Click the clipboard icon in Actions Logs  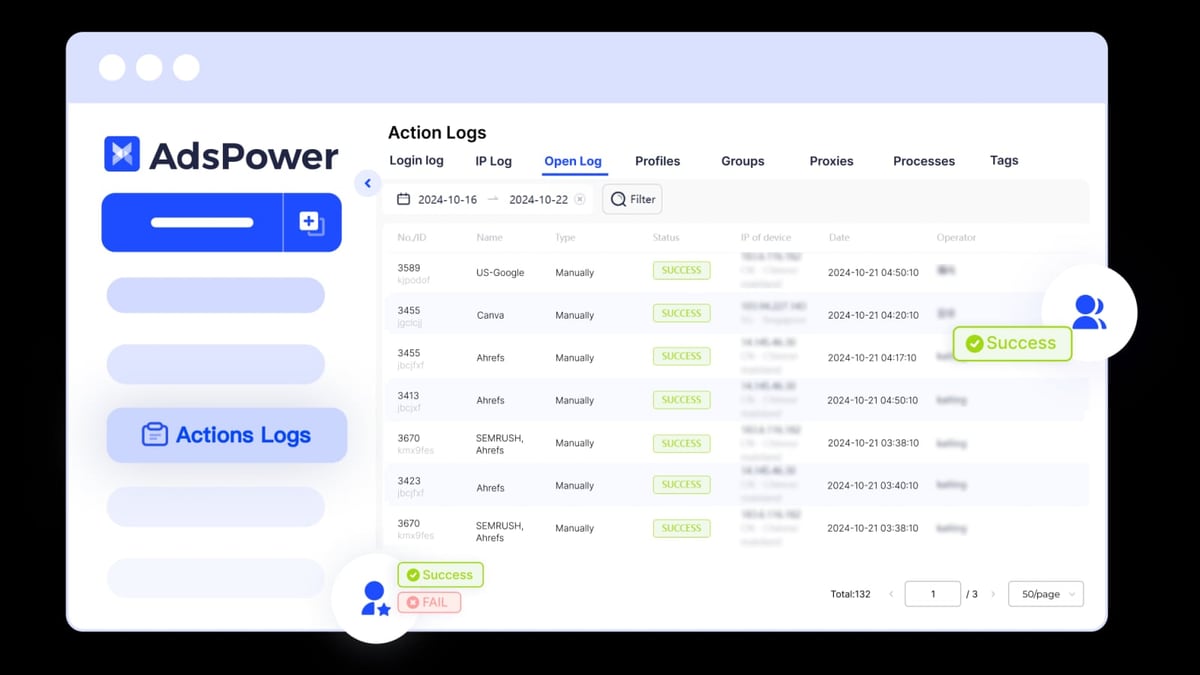pyautogui.click(x=154, y=435)
